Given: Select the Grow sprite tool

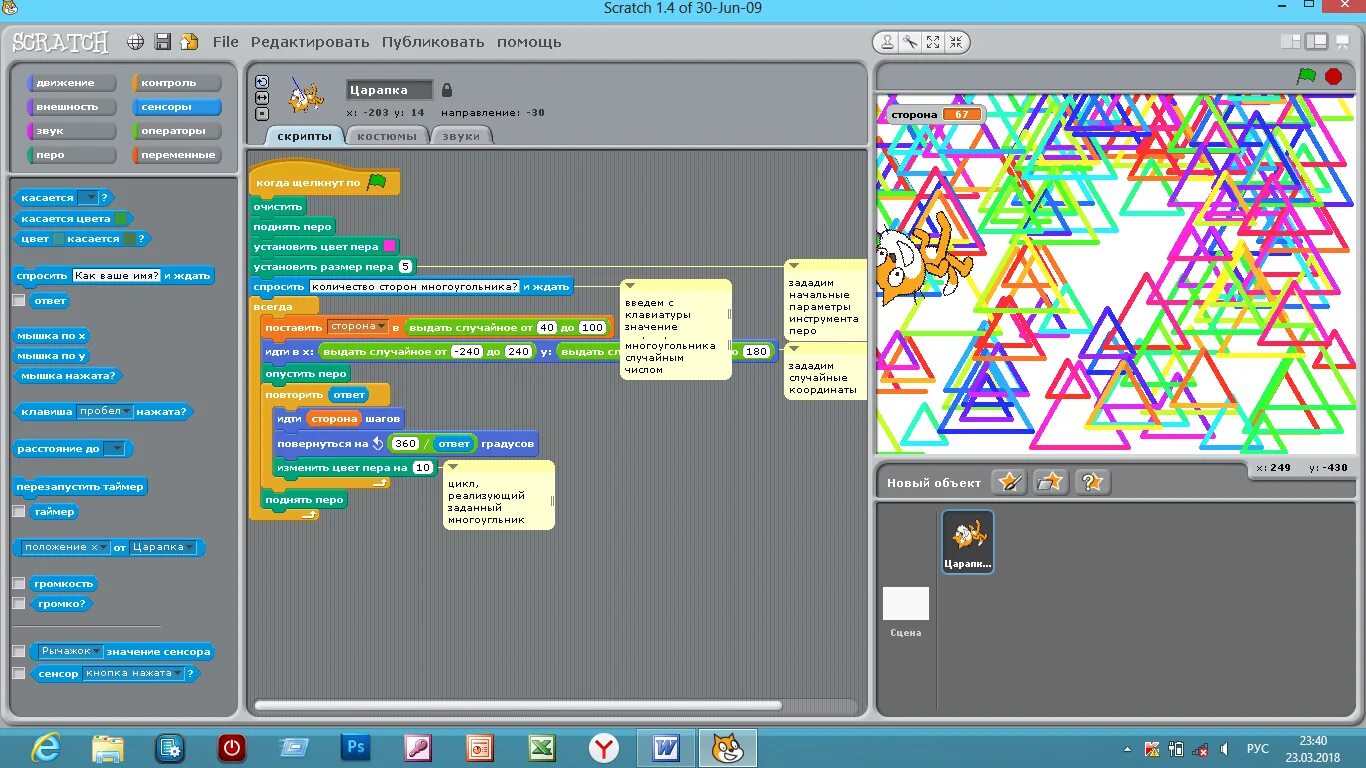Looking at the screenshot, I should [933, 42].
